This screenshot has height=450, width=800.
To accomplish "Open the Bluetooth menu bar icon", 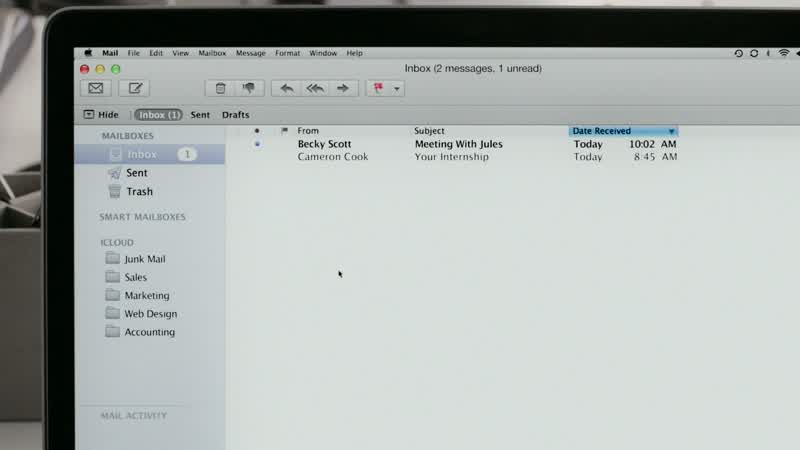I will (x=768, y=53).
